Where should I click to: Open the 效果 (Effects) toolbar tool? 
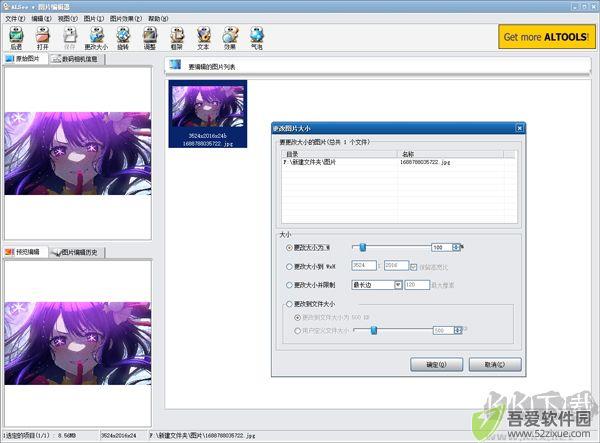(230, 38)
